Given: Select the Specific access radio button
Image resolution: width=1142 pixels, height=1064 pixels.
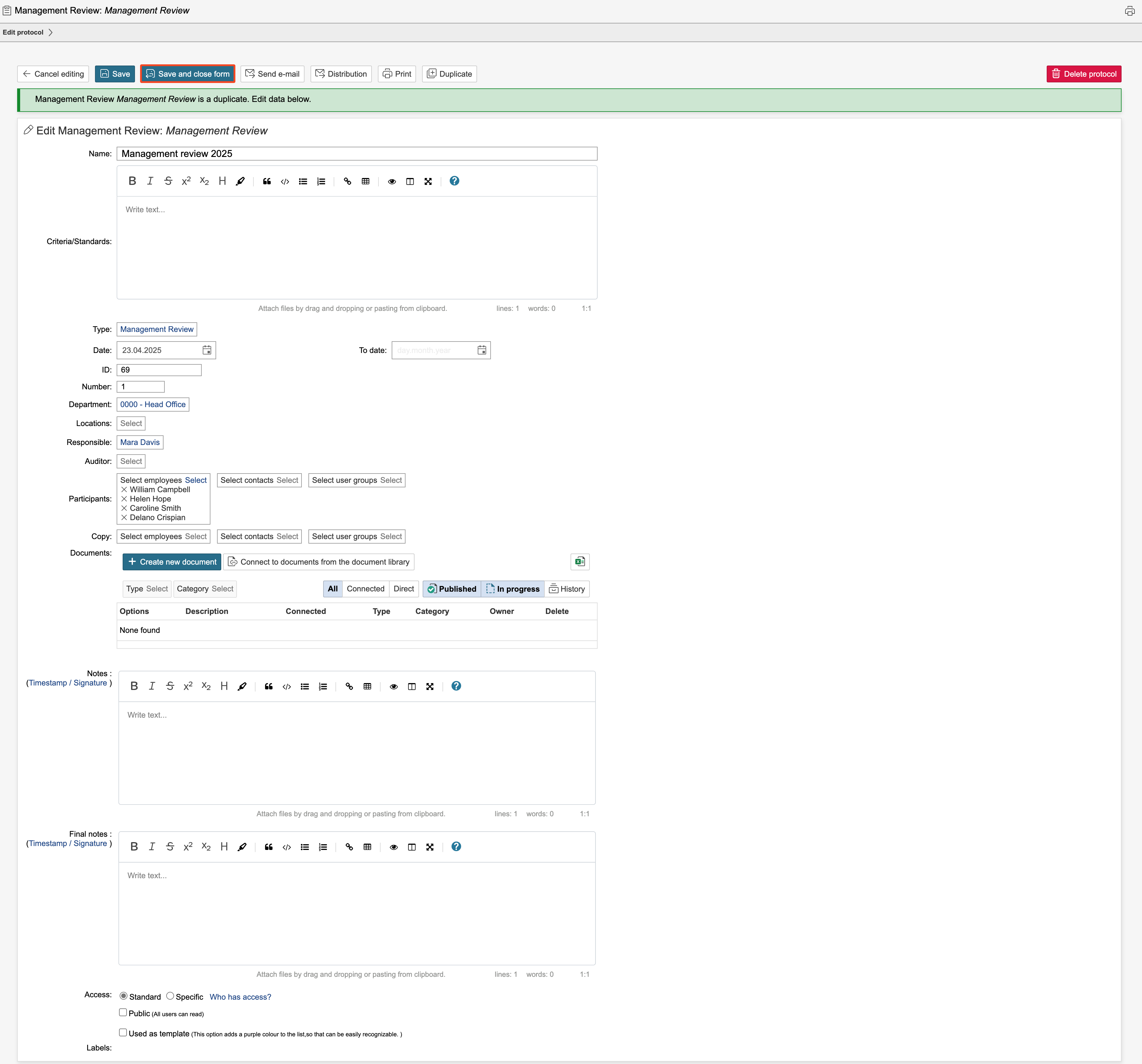Looking at the screenshot, I should coord(170,996).
